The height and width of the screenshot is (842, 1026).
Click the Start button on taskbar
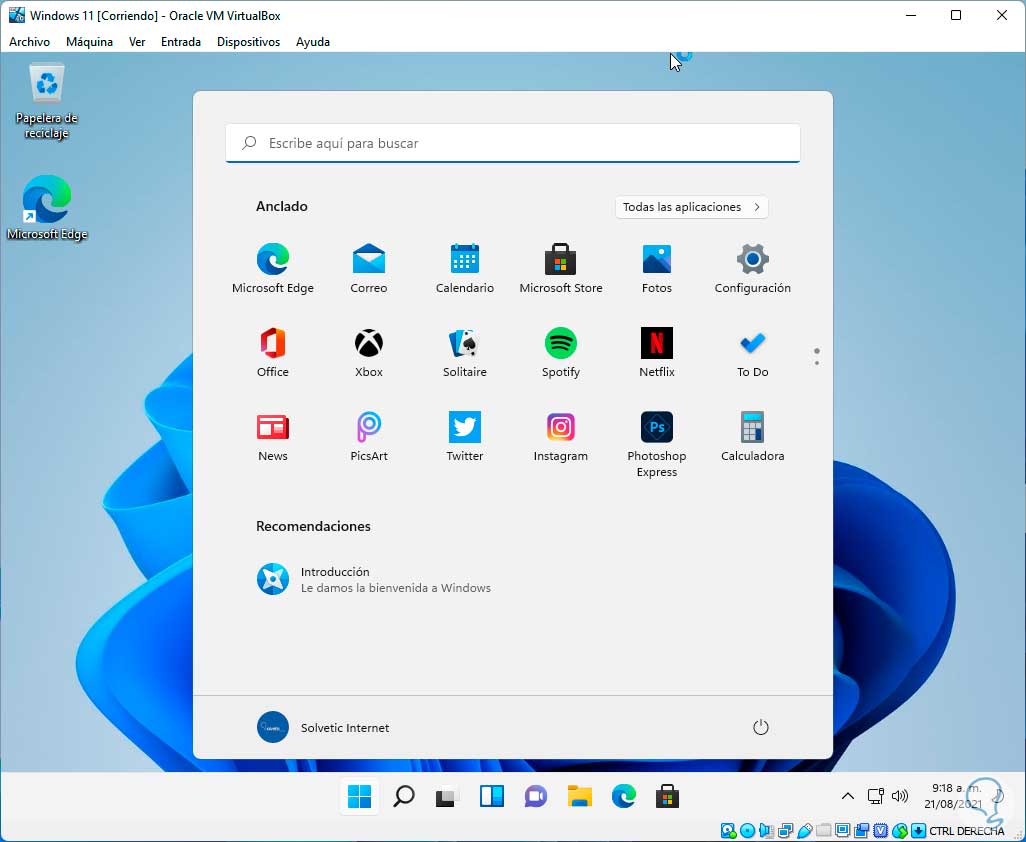pyautogui.click(x=359, y=797)
